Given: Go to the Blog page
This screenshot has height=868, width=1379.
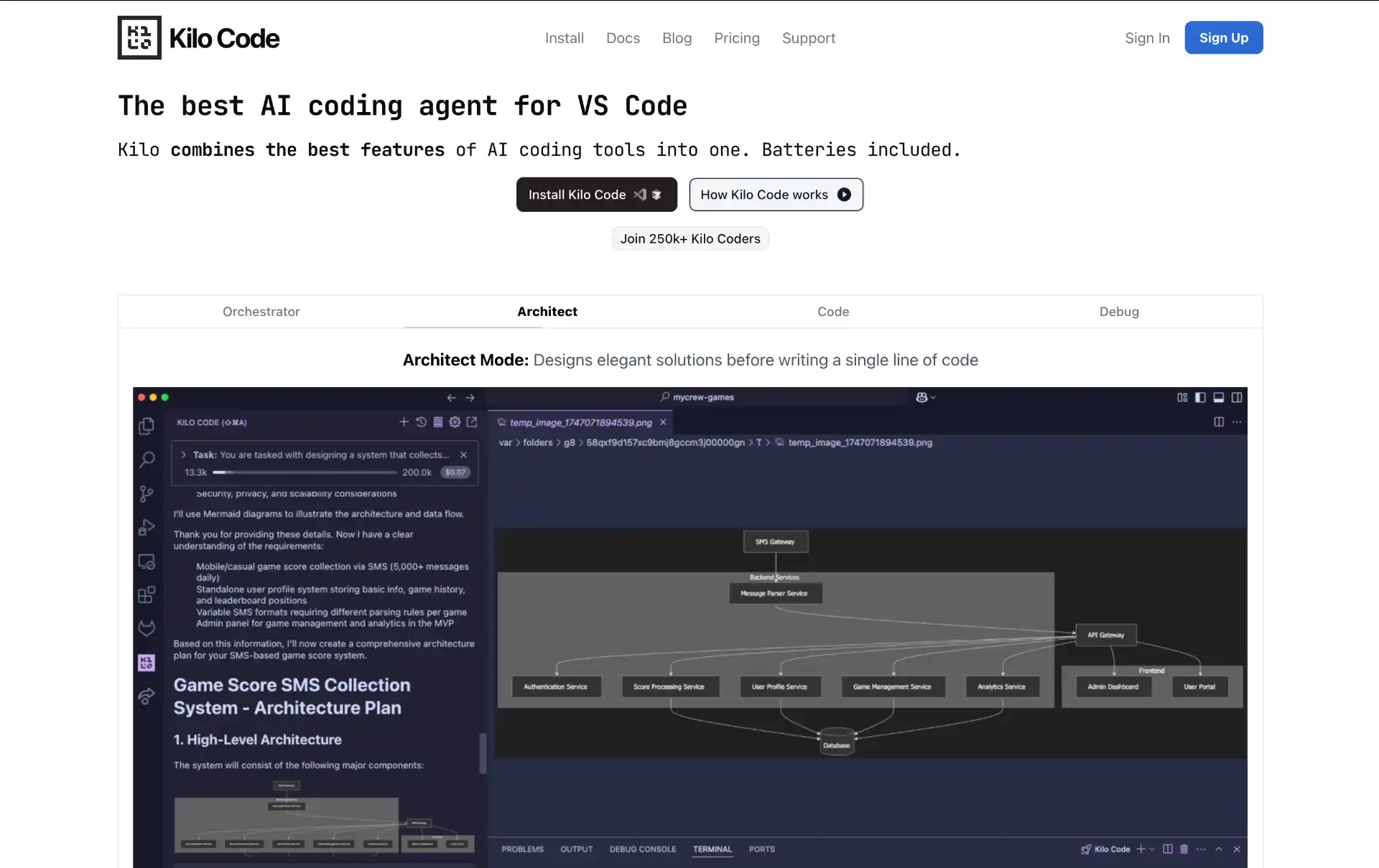Looking at the screenshot, I should (677, 38).
